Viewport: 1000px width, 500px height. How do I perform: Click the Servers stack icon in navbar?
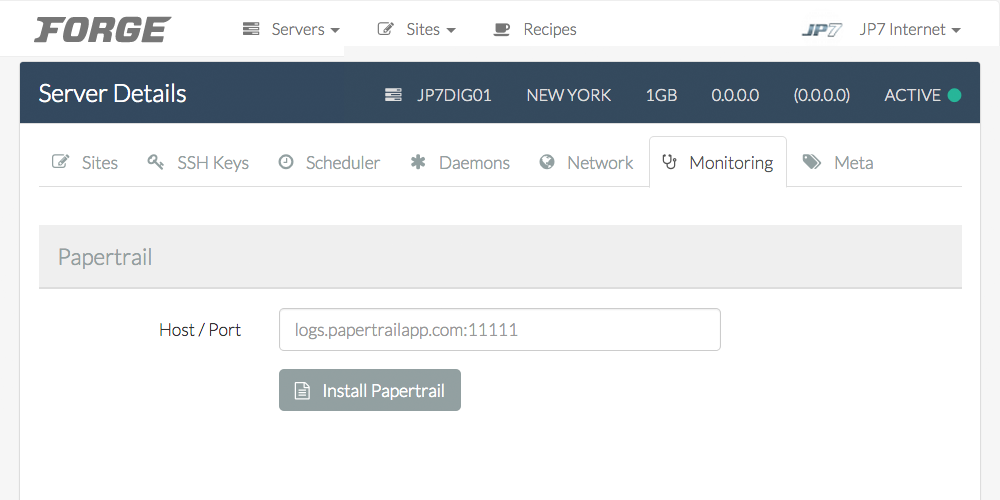251,29
